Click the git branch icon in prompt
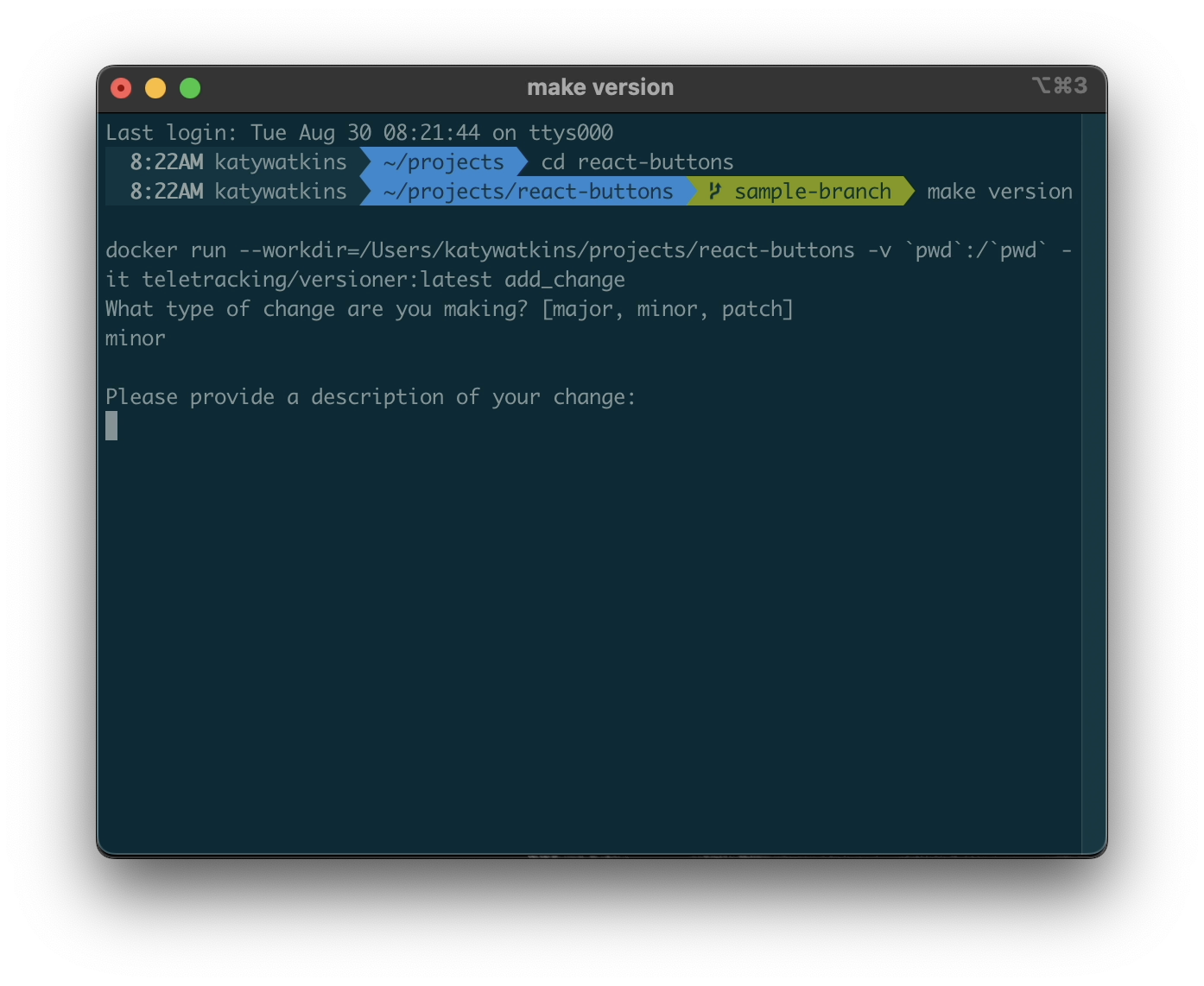 pos(714,191)
